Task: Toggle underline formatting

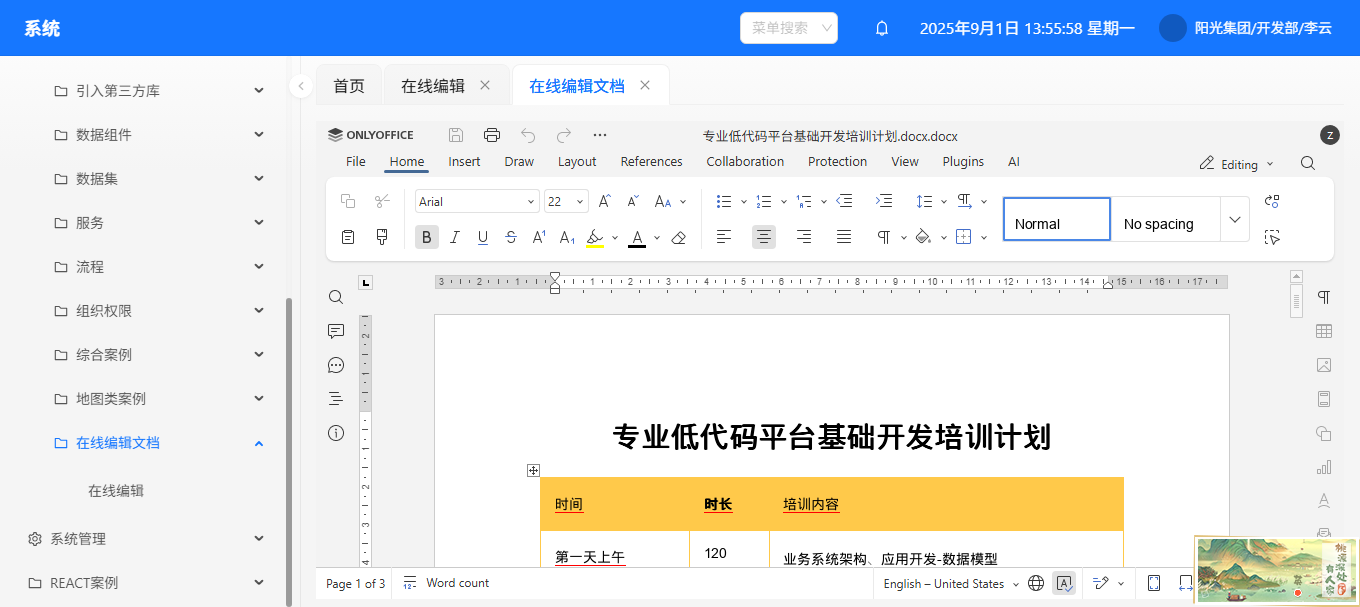Action: click(x=483, y=237)
